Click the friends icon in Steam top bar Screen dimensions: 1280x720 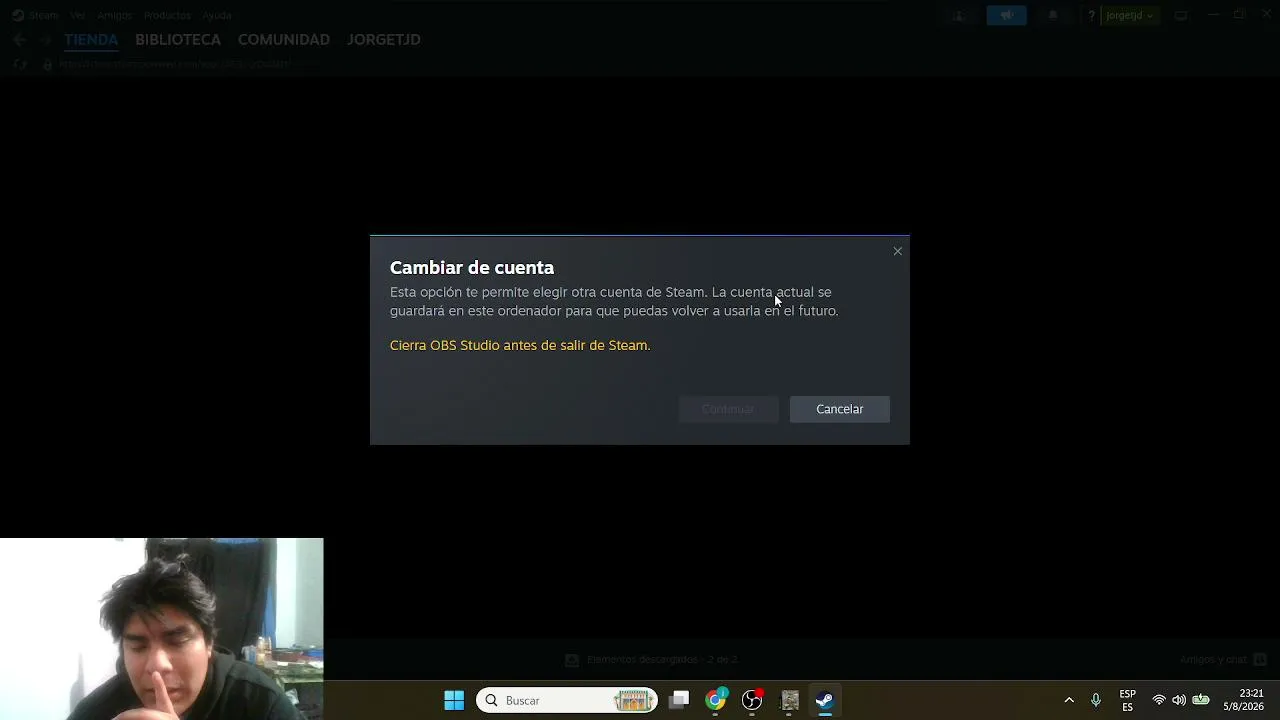958,15
